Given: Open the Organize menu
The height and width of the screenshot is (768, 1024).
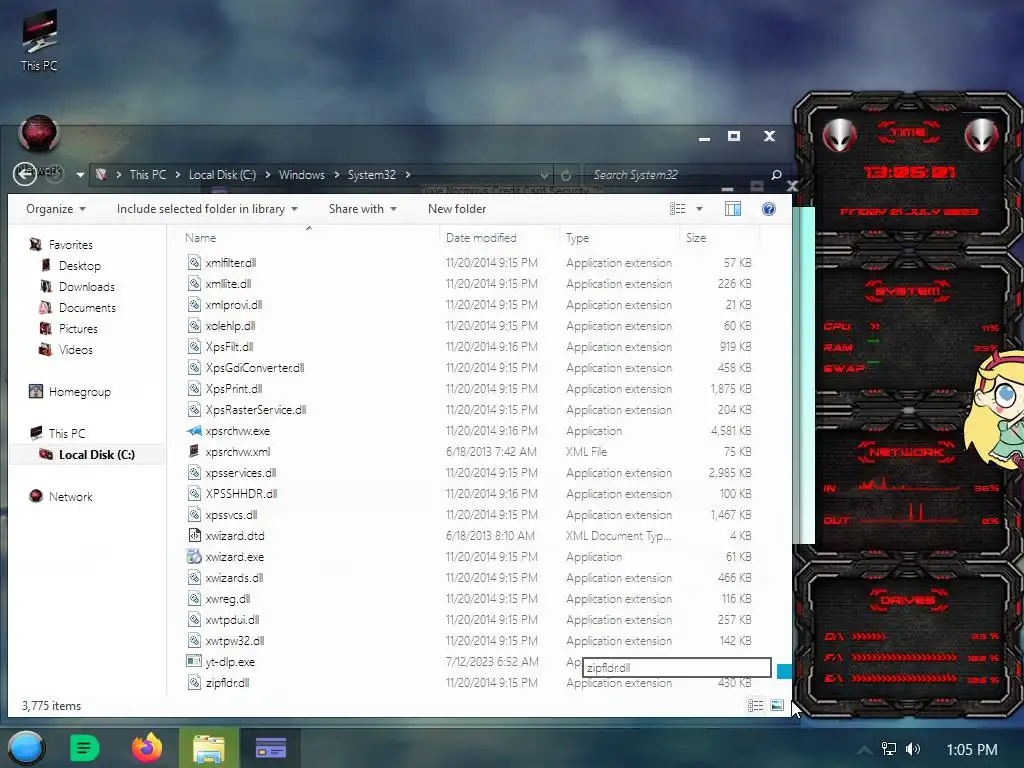Looking at the screenshot, I should (x=56, y=209).
